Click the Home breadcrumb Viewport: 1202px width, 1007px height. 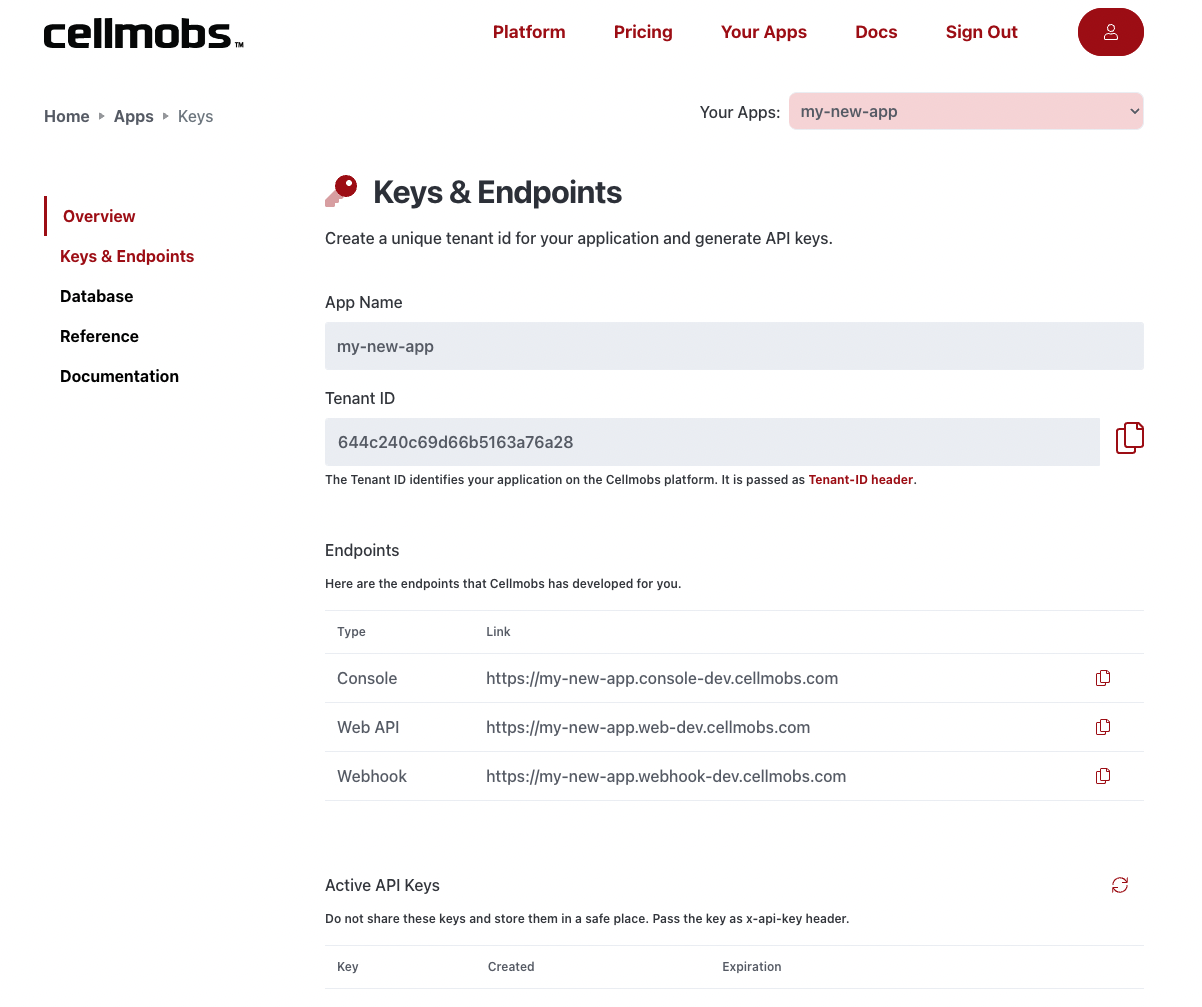(67, 116)
